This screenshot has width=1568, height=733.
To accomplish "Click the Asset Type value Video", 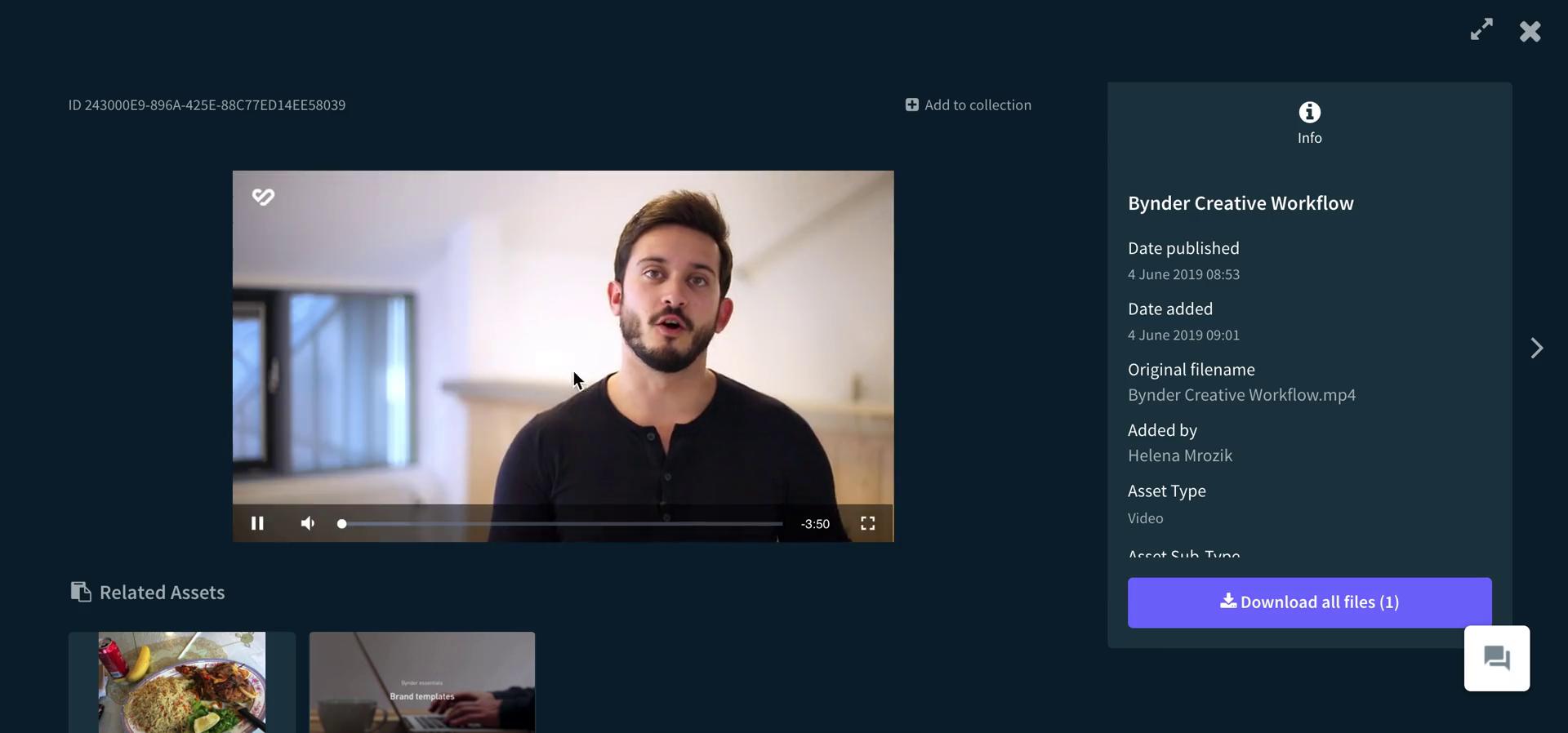I will (x=1145, y=518).
